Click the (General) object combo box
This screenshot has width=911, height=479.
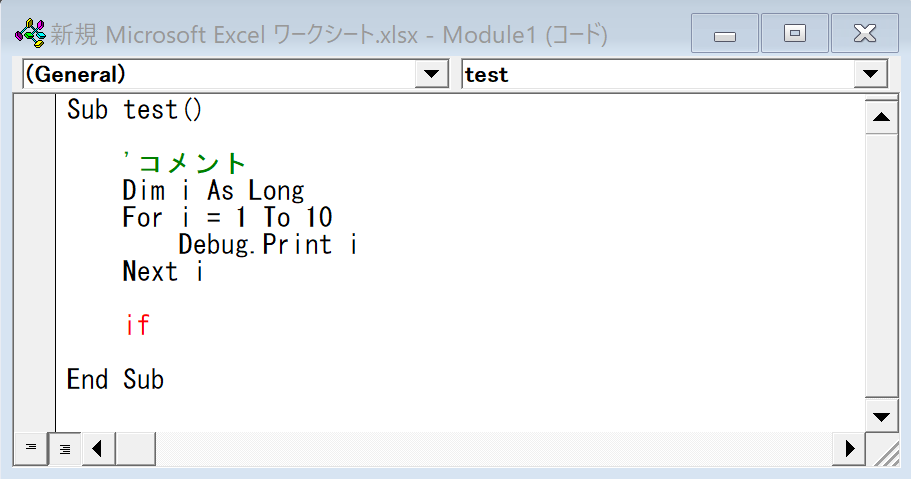pos(218,74)
